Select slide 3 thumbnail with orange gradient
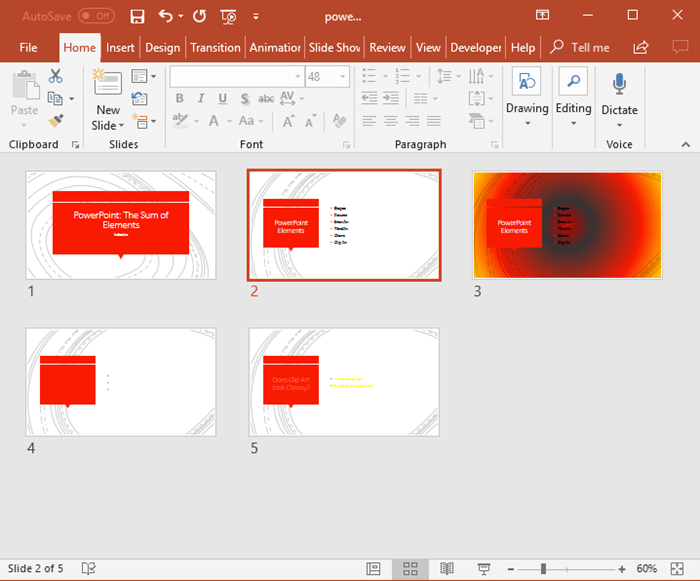700x581 pixels. point(567,224)
